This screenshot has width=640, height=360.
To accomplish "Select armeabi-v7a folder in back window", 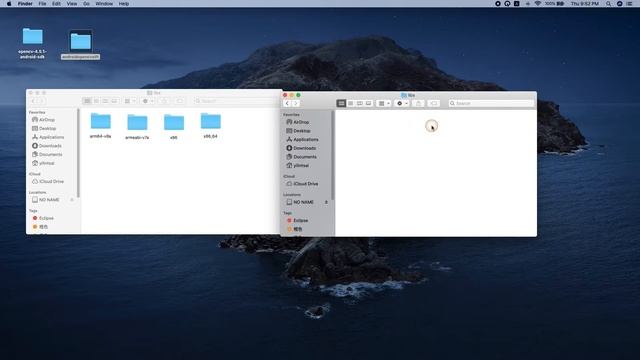I will point(137,127).
